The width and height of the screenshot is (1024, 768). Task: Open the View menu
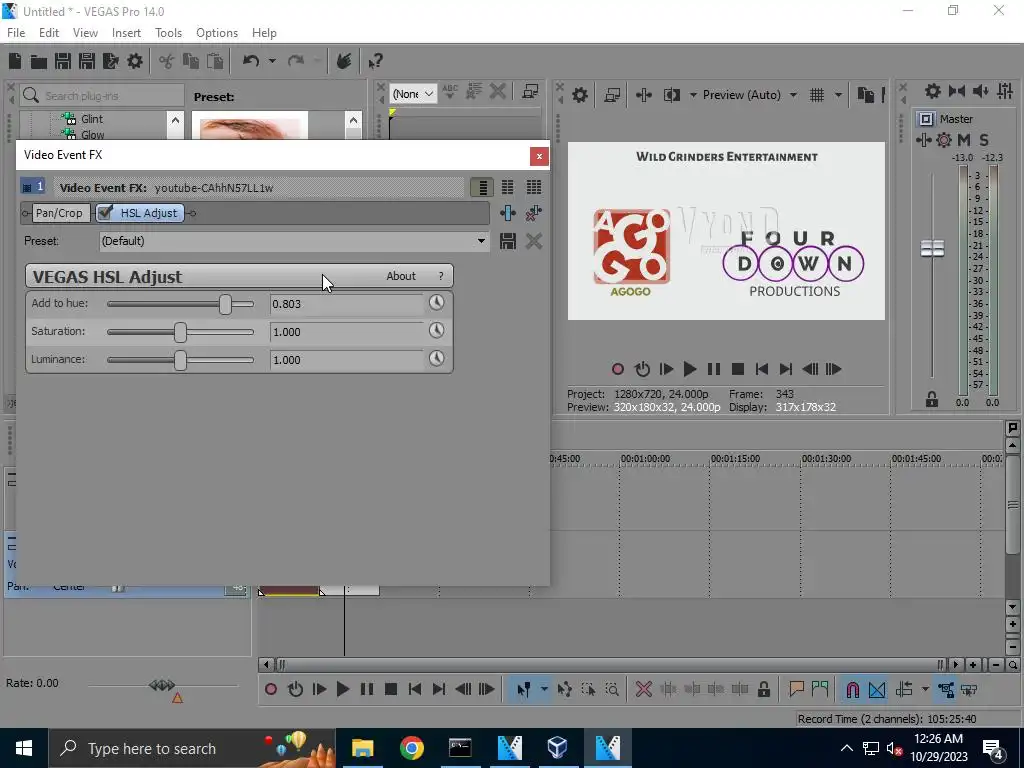(x=85, y=33)
